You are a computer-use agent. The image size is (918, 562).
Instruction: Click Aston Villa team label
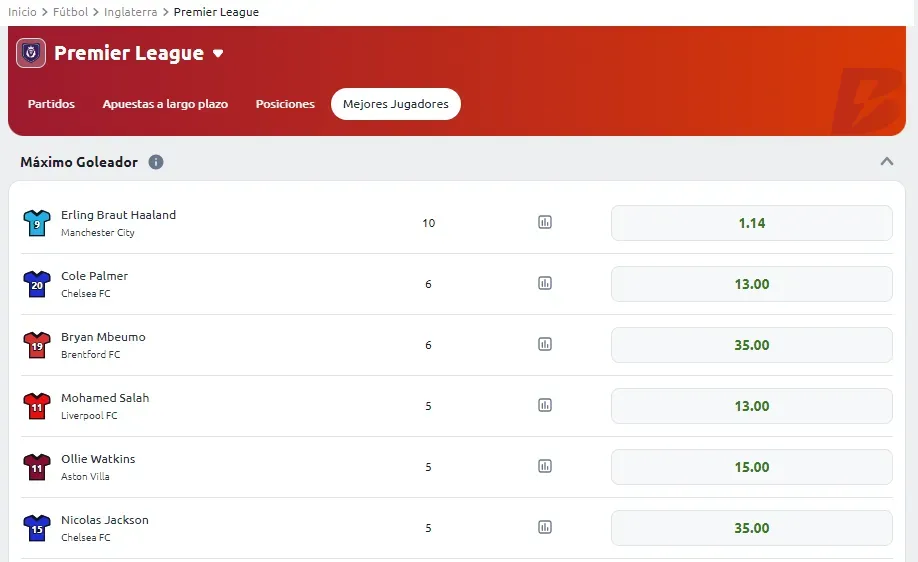[85, 477]
